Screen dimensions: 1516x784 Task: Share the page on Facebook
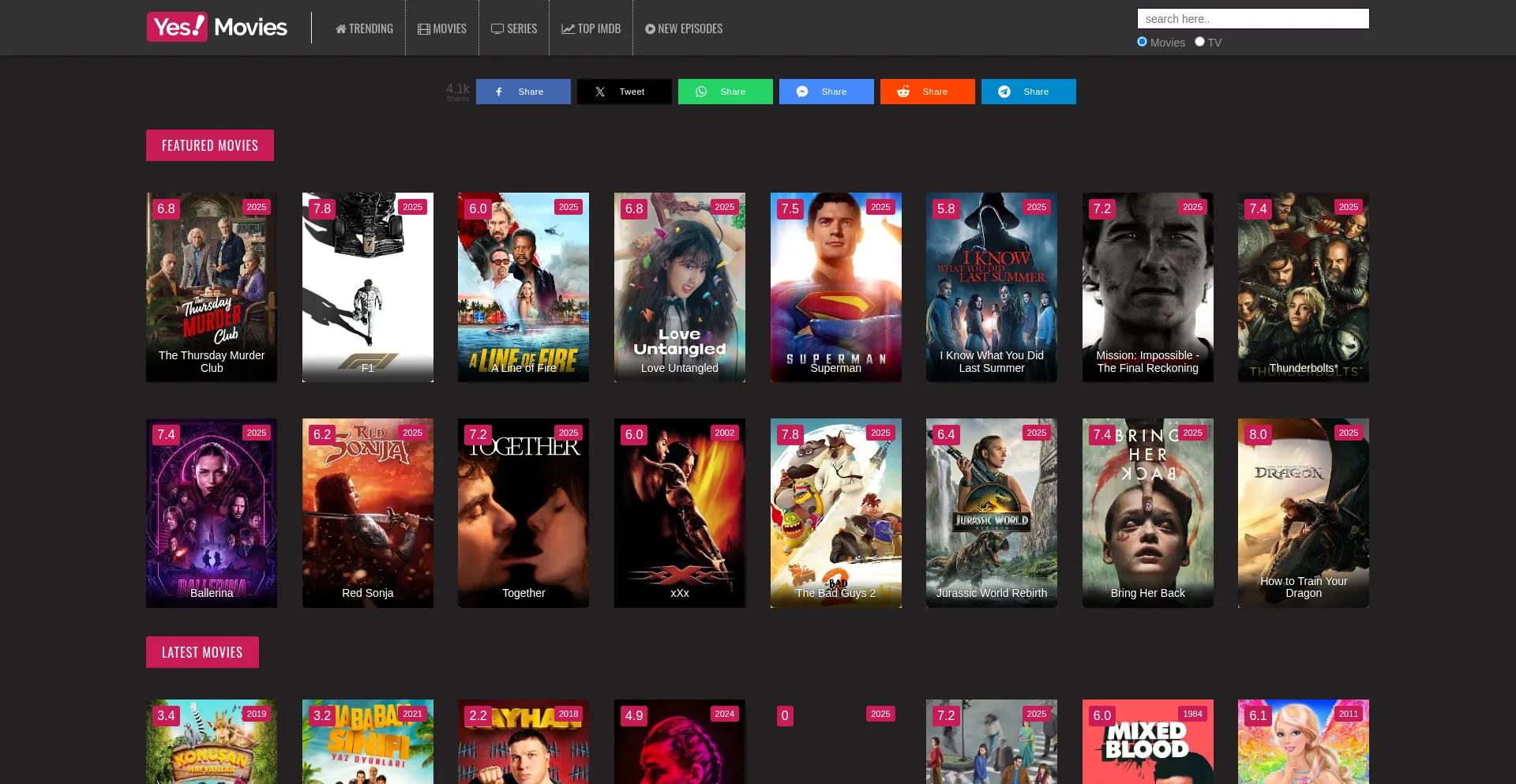pyautogui.click(x=523, y=92)
